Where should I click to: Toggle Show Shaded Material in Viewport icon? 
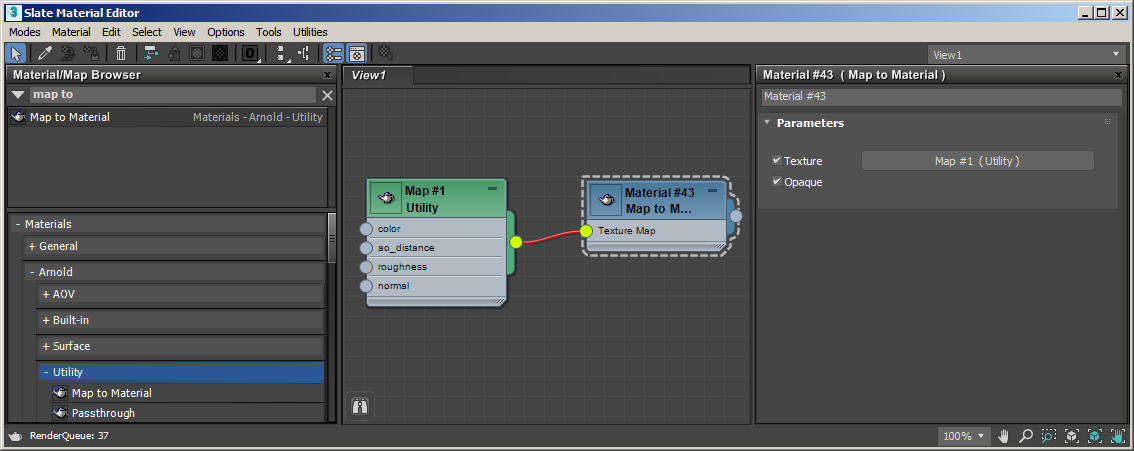(197, 53)
